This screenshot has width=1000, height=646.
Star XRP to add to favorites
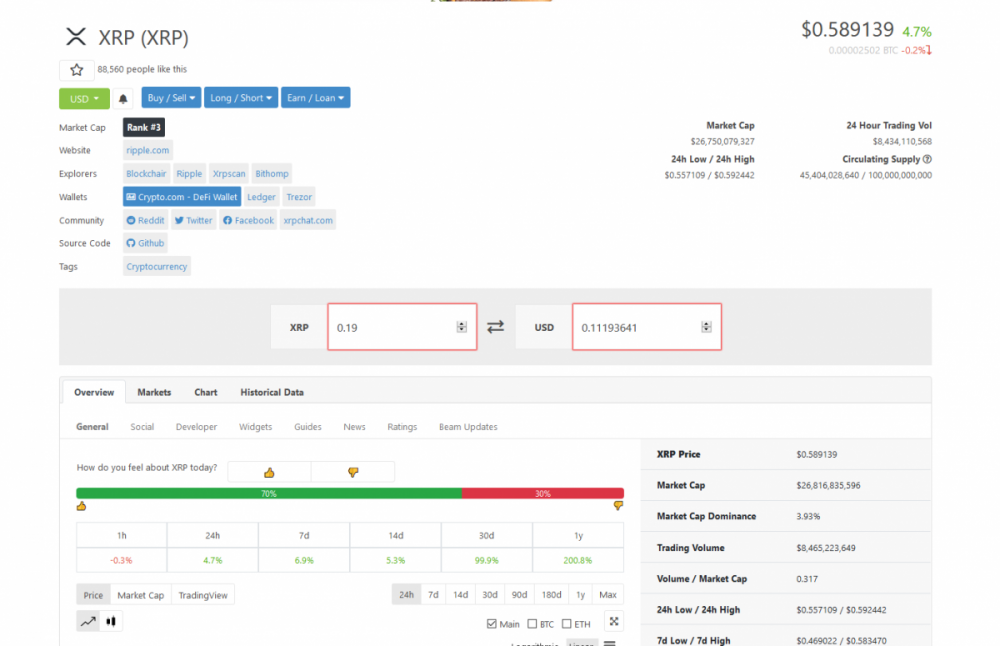[76, 69]
